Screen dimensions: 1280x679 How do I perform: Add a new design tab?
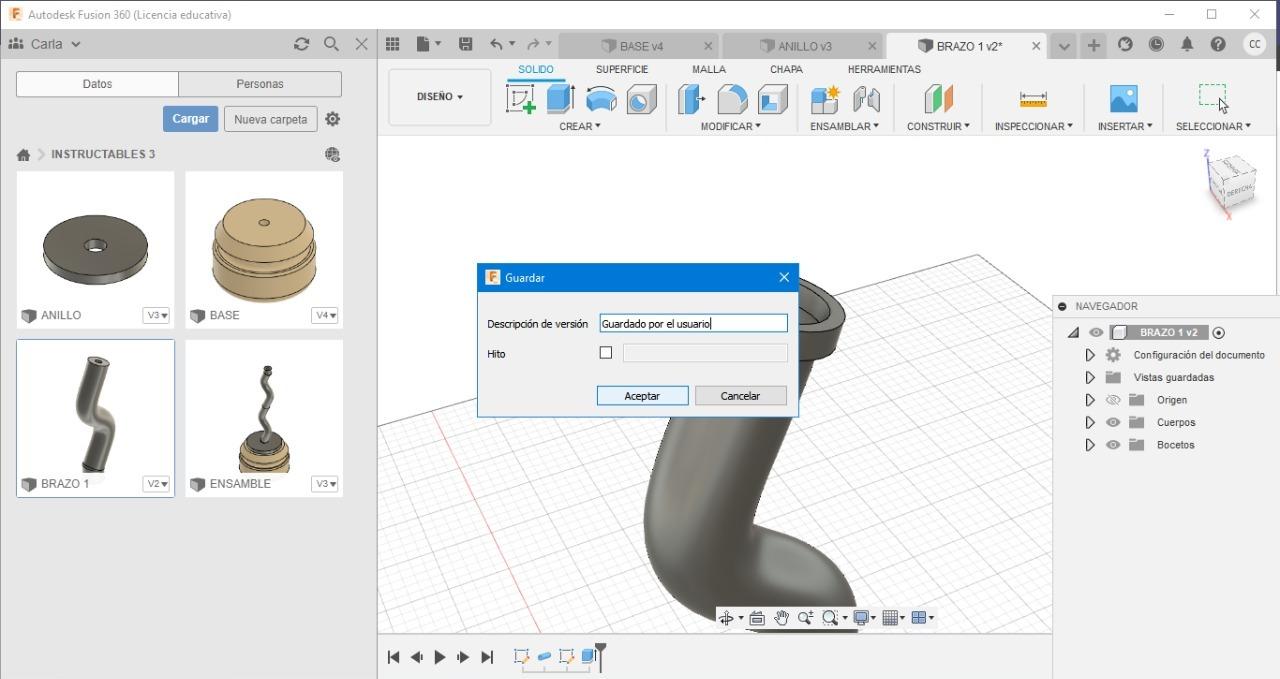click(x=1094, y=45)
